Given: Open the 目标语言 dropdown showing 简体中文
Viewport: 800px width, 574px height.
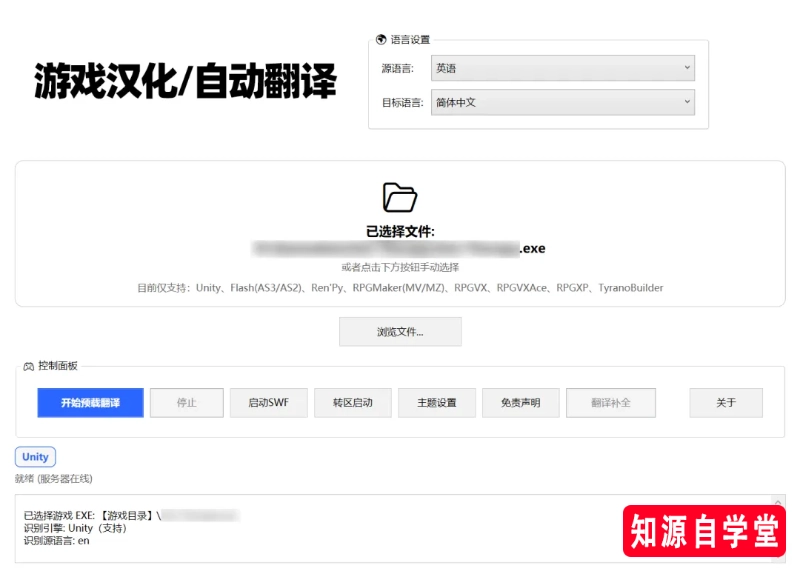Looking at the screenshot, I should coord(562,102).
